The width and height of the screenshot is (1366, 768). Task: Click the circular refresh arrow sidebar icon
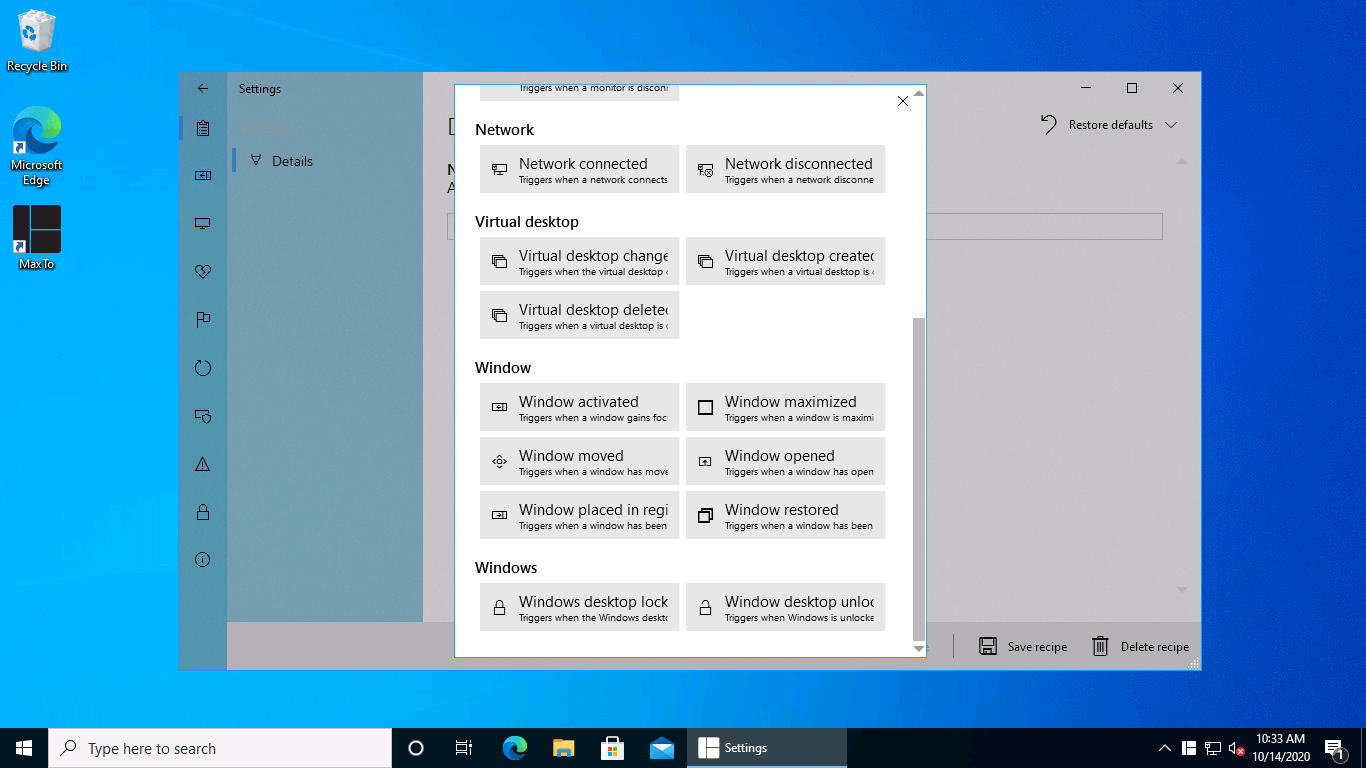(203, 368)
